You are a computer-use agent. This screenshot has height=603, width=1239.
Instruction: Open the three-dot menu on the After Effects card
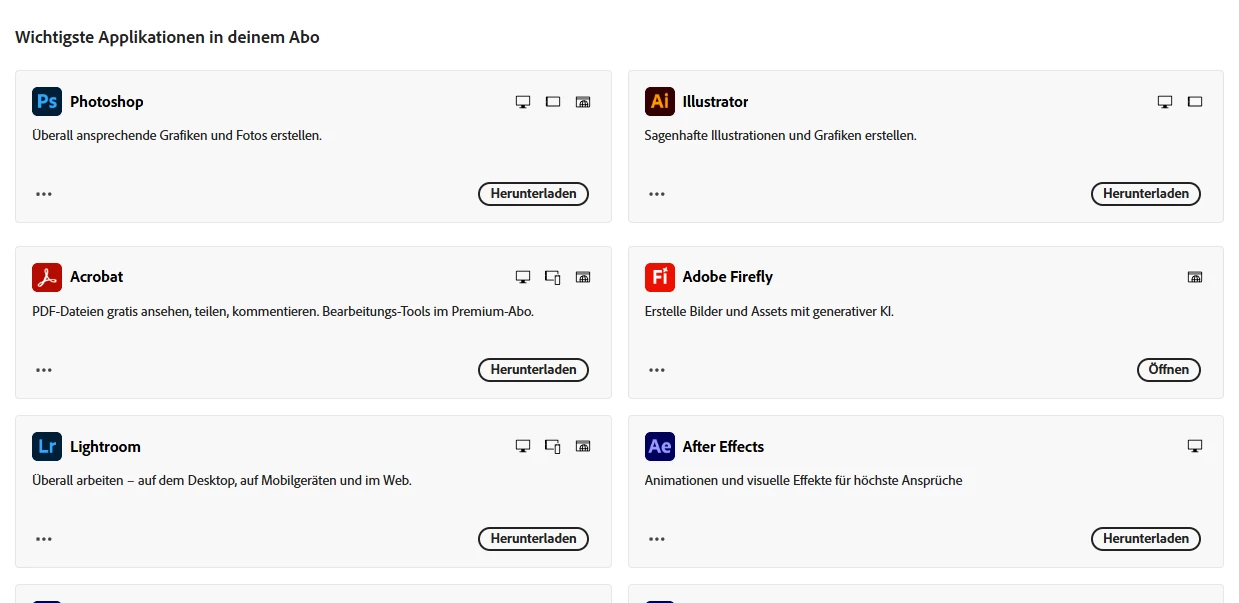click(657, 539)
